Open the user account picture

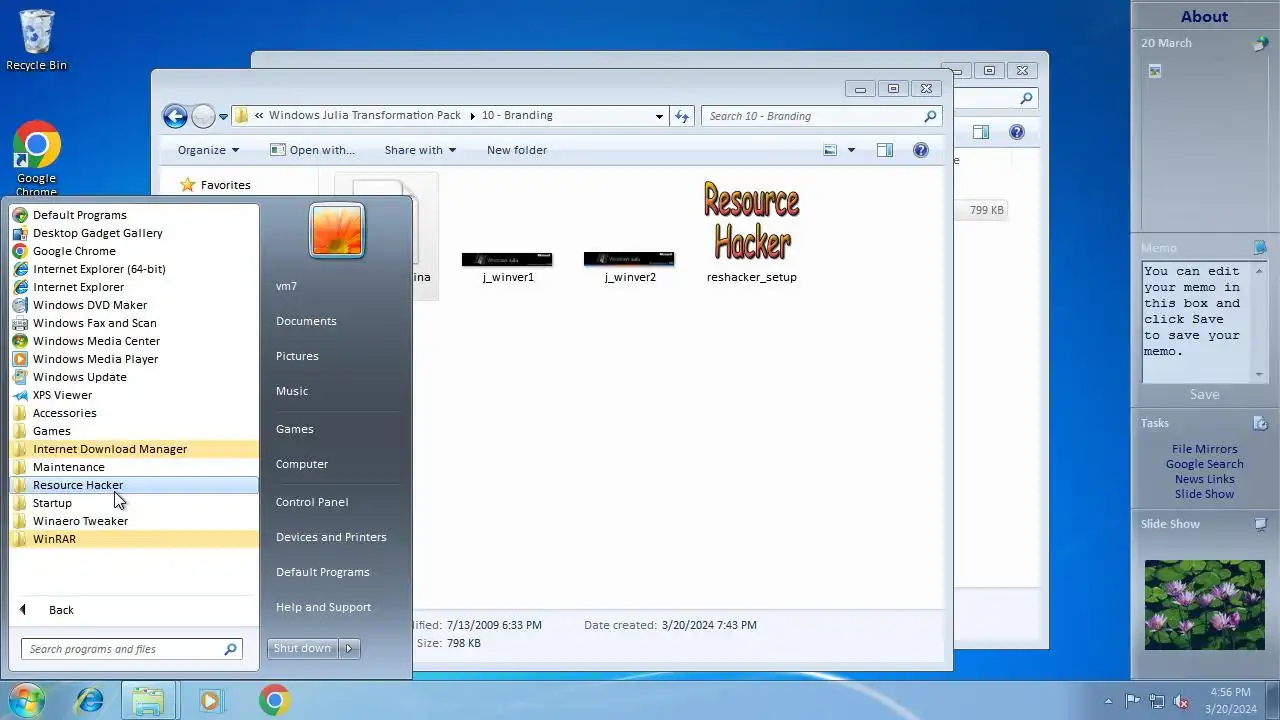[x=337, y=230]
